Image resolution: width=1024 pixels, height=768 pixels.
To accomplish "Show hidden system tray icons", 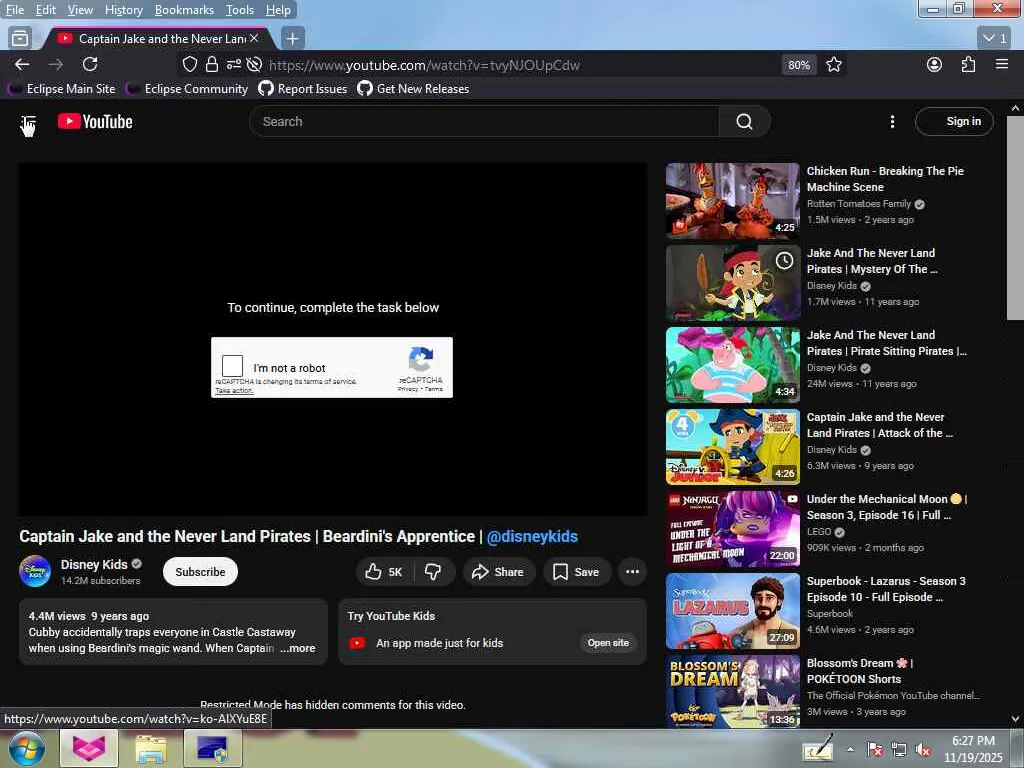I will [x=850, y=750].
